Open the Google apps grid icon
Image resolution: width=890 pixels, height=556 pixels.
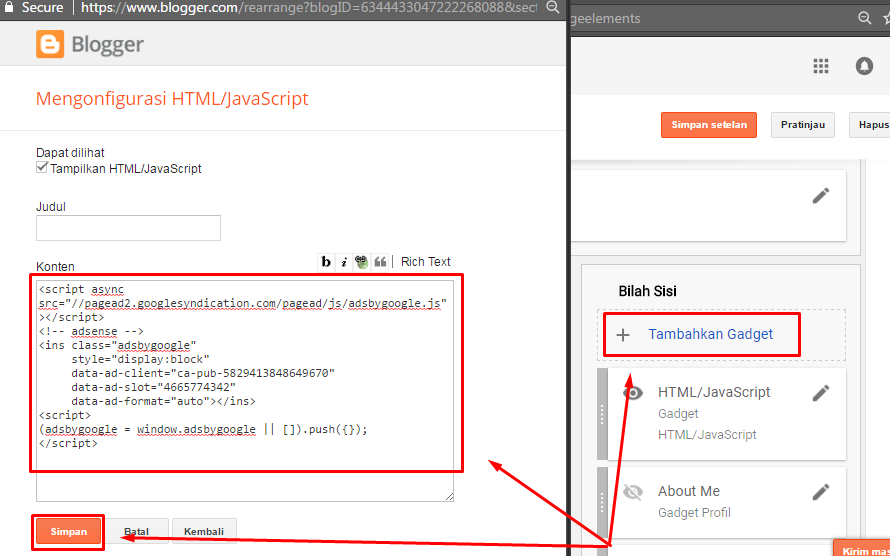tap(821, 66)
